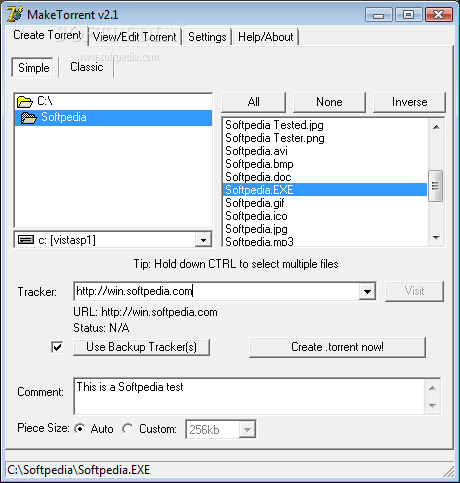Close the MakeTorrent window
This screenshot has height=483, width=460.
tap(439, 15)
